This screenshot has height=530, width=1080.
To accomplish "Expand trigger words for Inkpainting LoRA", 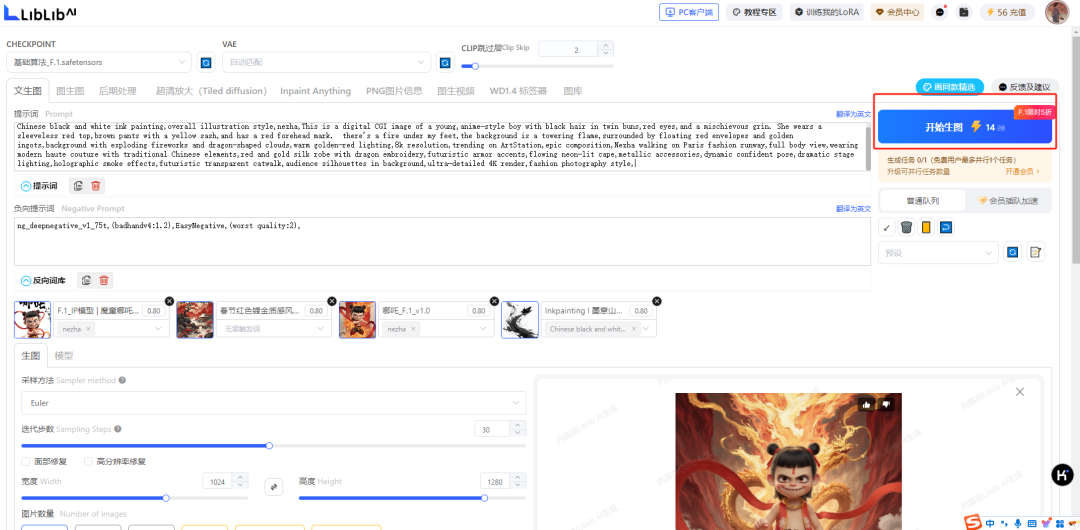I will point(645,329).
